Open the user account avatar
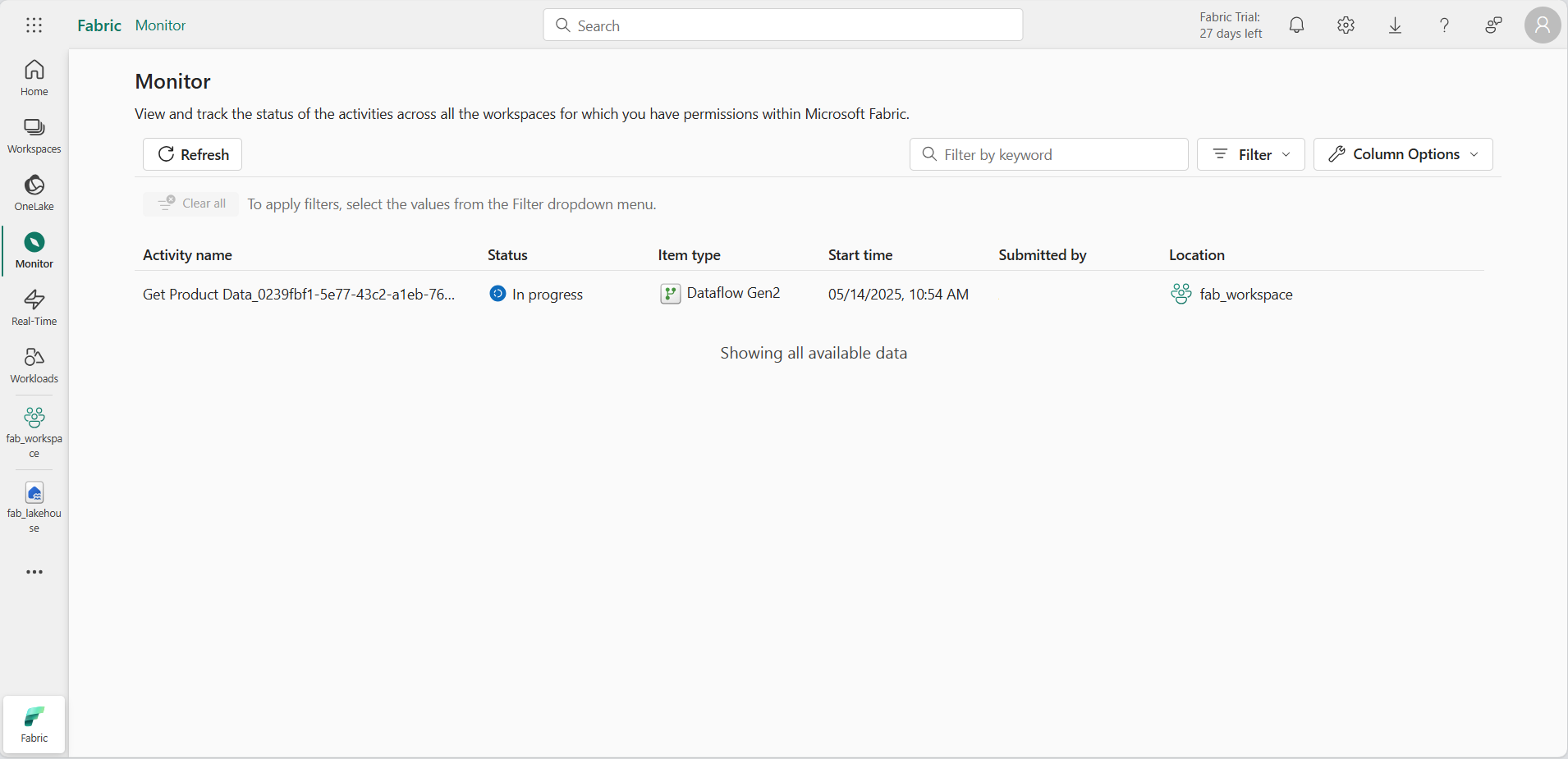Viewport: 1568px width, 759px height. pos(1543,25)
